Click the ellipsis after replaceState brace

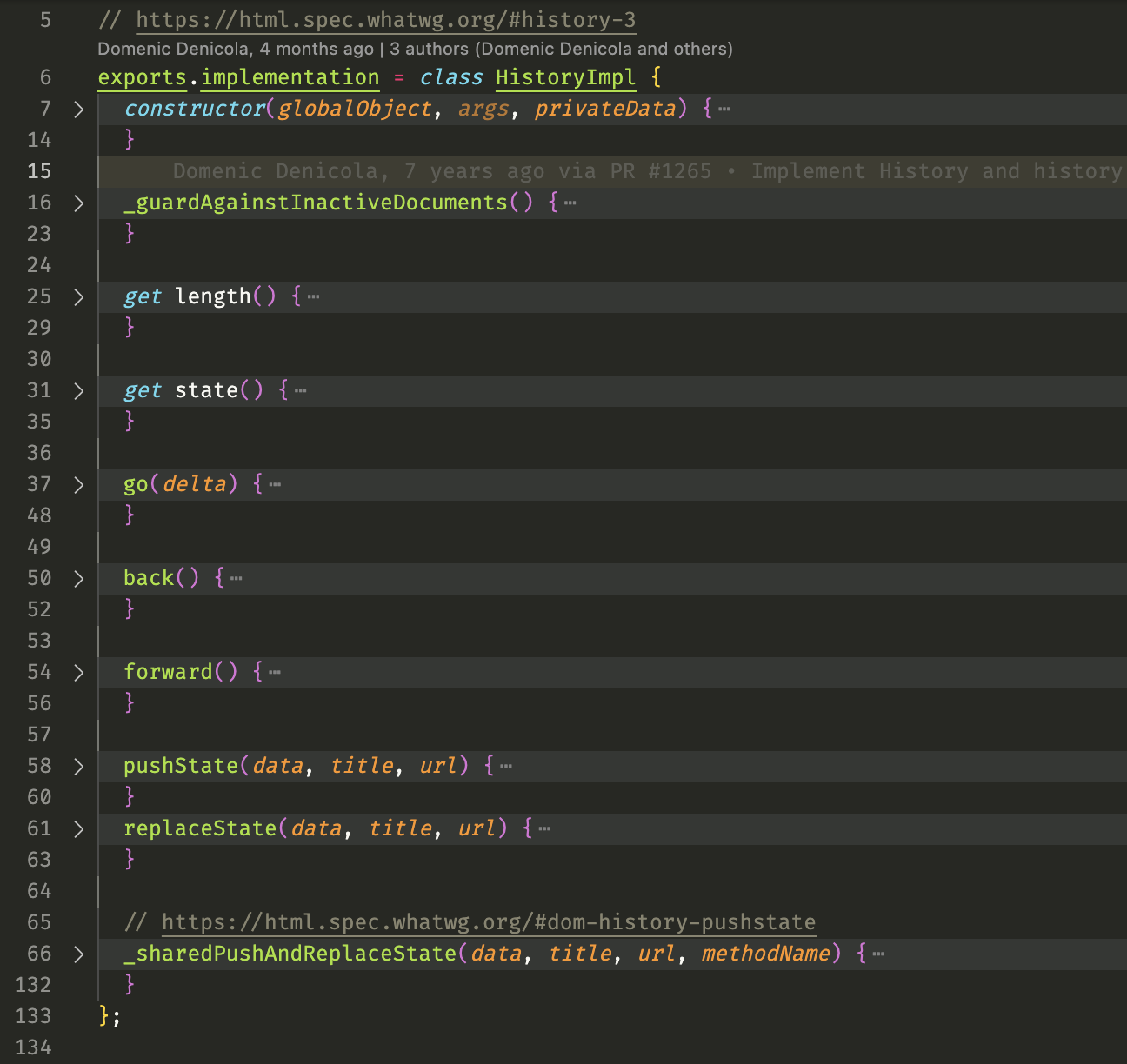click(x=545, y=828)
